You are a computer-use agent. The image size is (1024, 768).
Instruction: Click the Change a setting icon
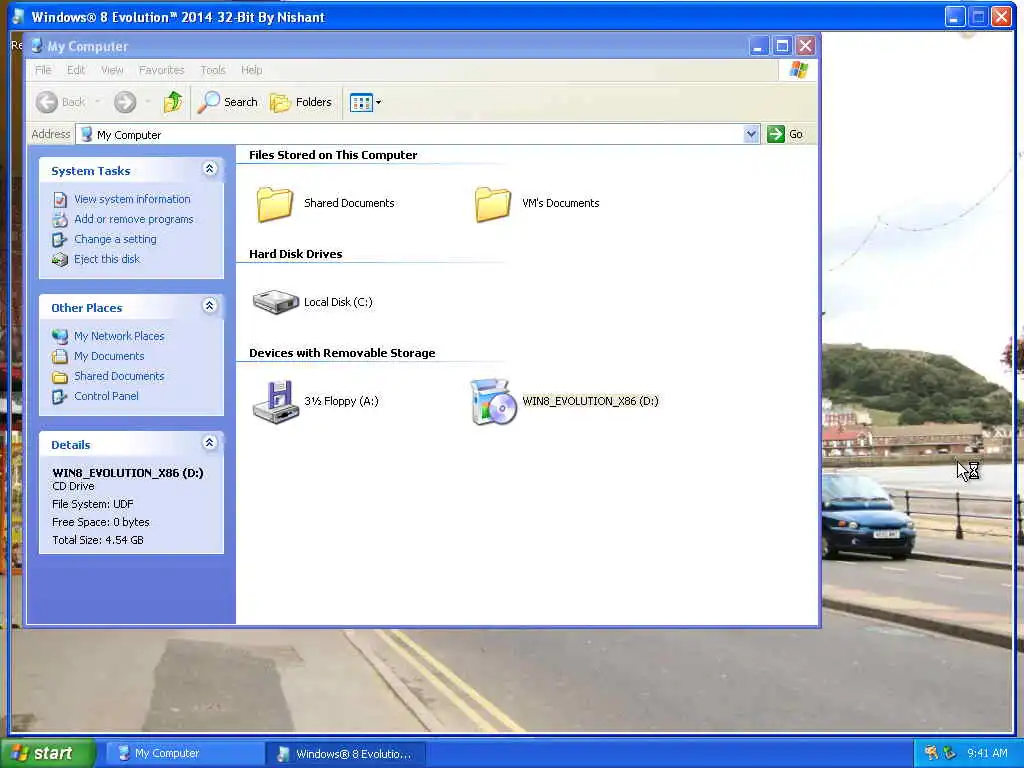point(60,240)
